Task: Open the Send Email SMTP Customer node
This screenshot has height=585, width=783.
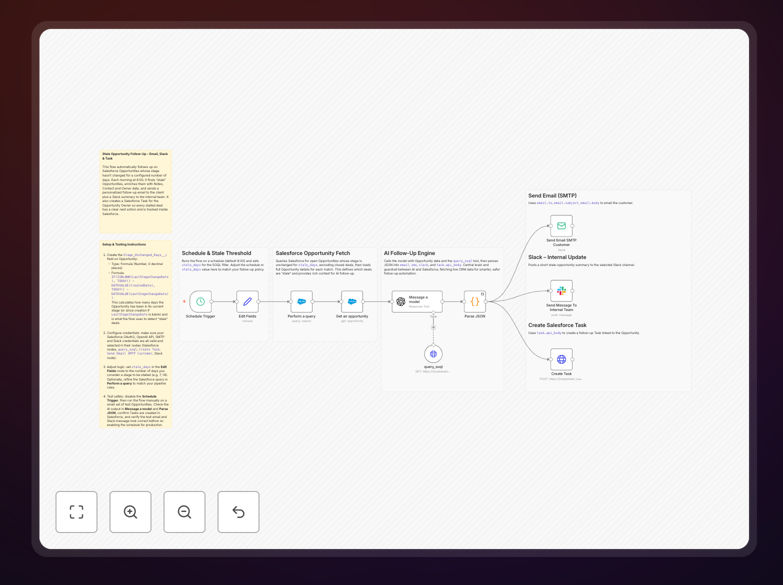Action: click(561, 226)
